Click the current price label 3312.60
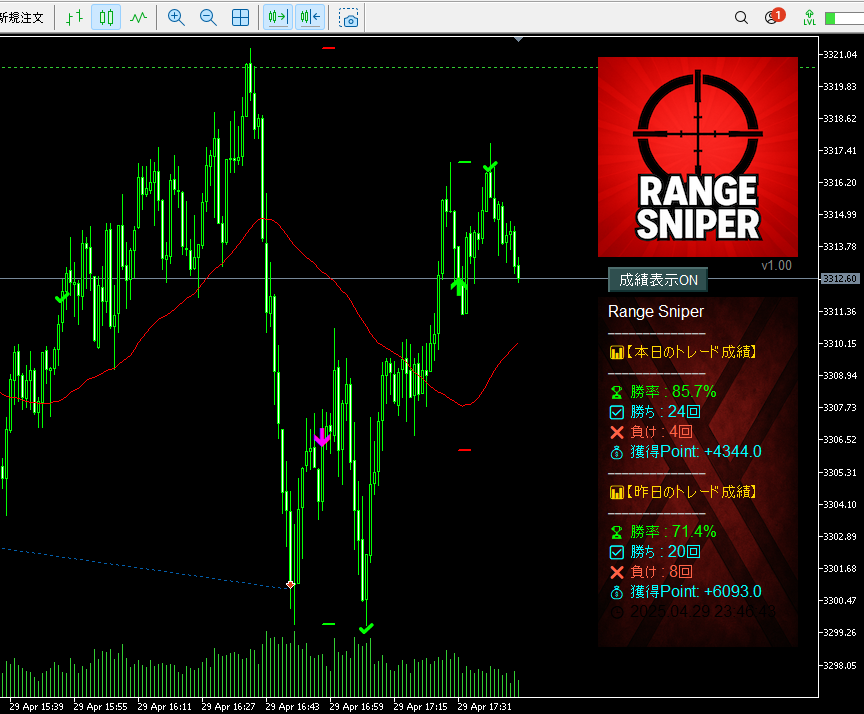864x714 pixels. coord(840,279)
